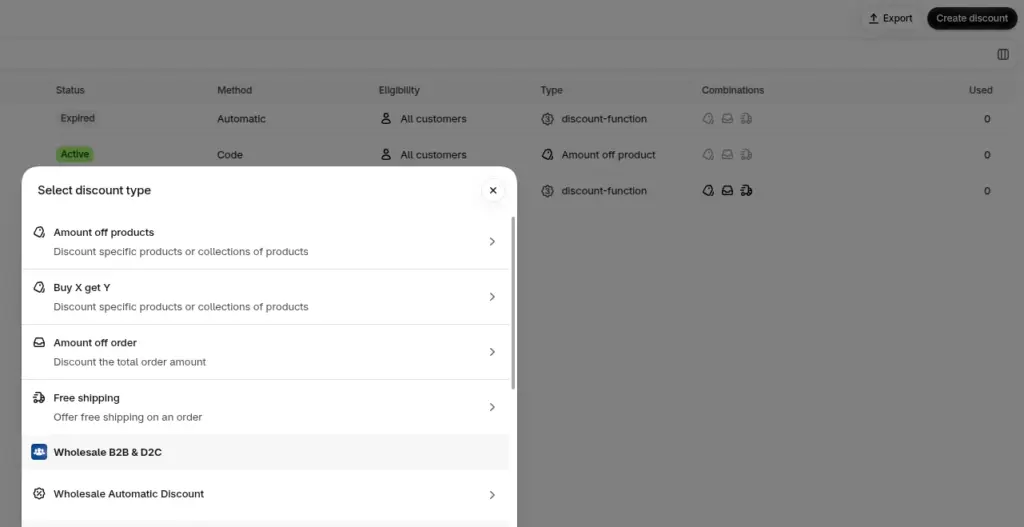1024x527 pixels.
Task: Click product combination icon in Active row
Action: (708, 155)
